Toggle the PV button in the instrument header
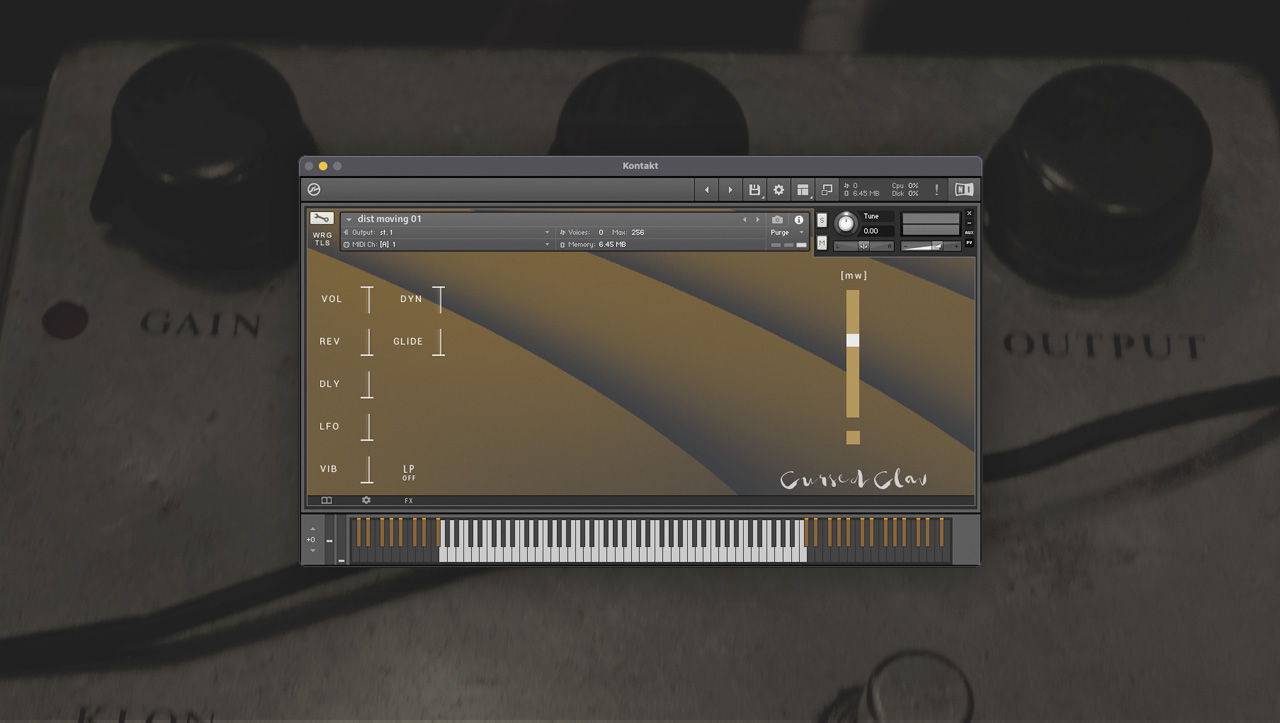The width and height of the screenshot is (1280, 723). 969,243
